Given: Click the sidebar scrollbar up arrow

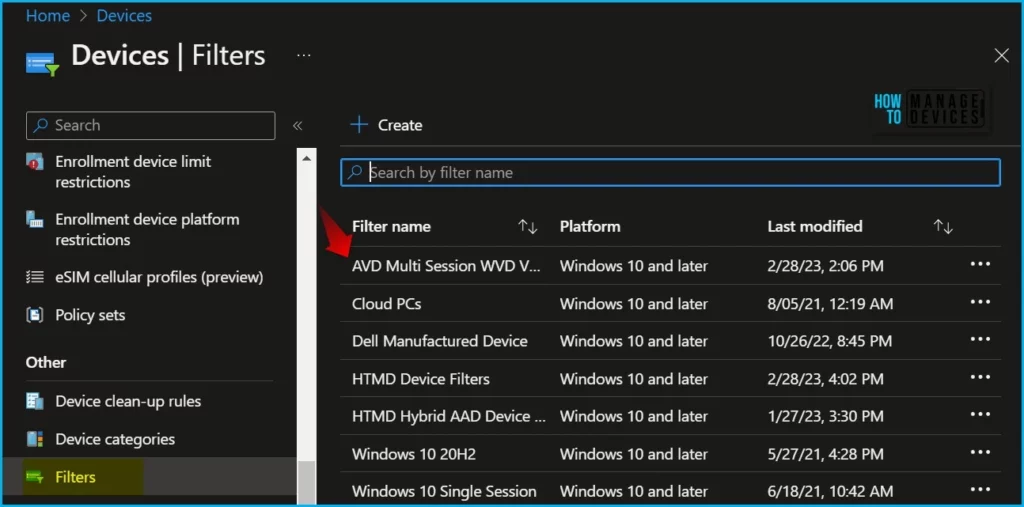Looking at the screenshot, I should pos(306,157).
